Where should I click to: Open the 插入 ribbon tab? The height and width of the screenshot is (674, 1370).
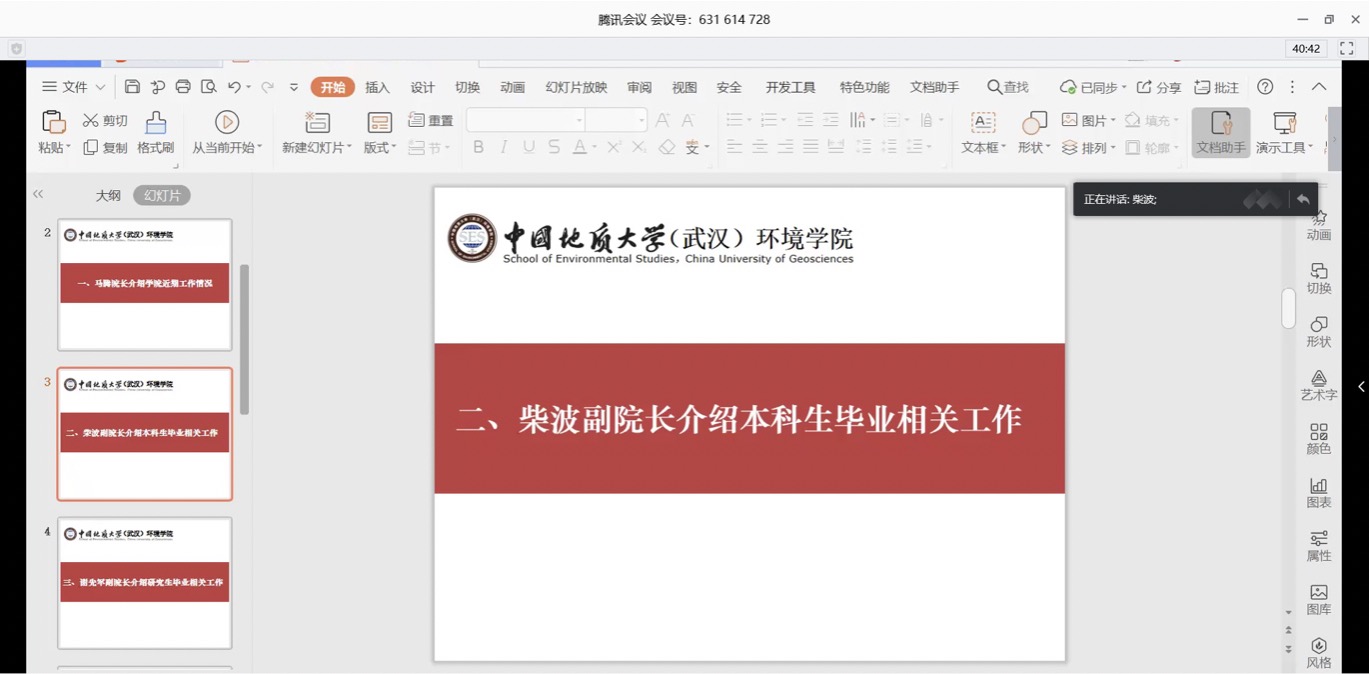tap(377, 88)
